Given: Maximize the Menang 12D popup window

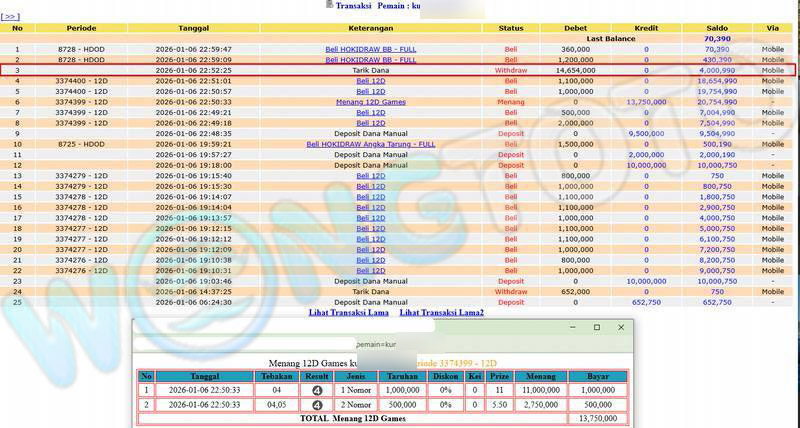Looking at the screenshot, I should pyautogui.click(x=596, y=327).
